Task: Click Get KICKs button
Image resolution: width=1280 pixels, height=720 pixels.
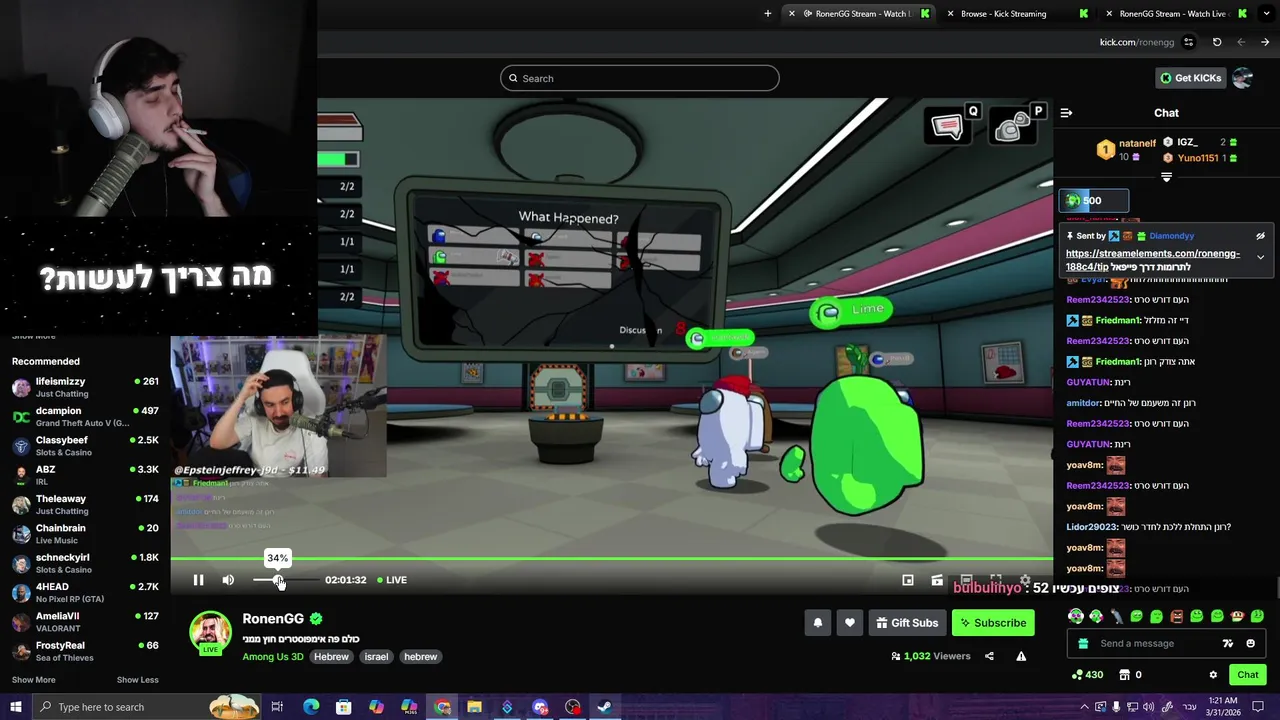Action: [x=1190, y=78]
